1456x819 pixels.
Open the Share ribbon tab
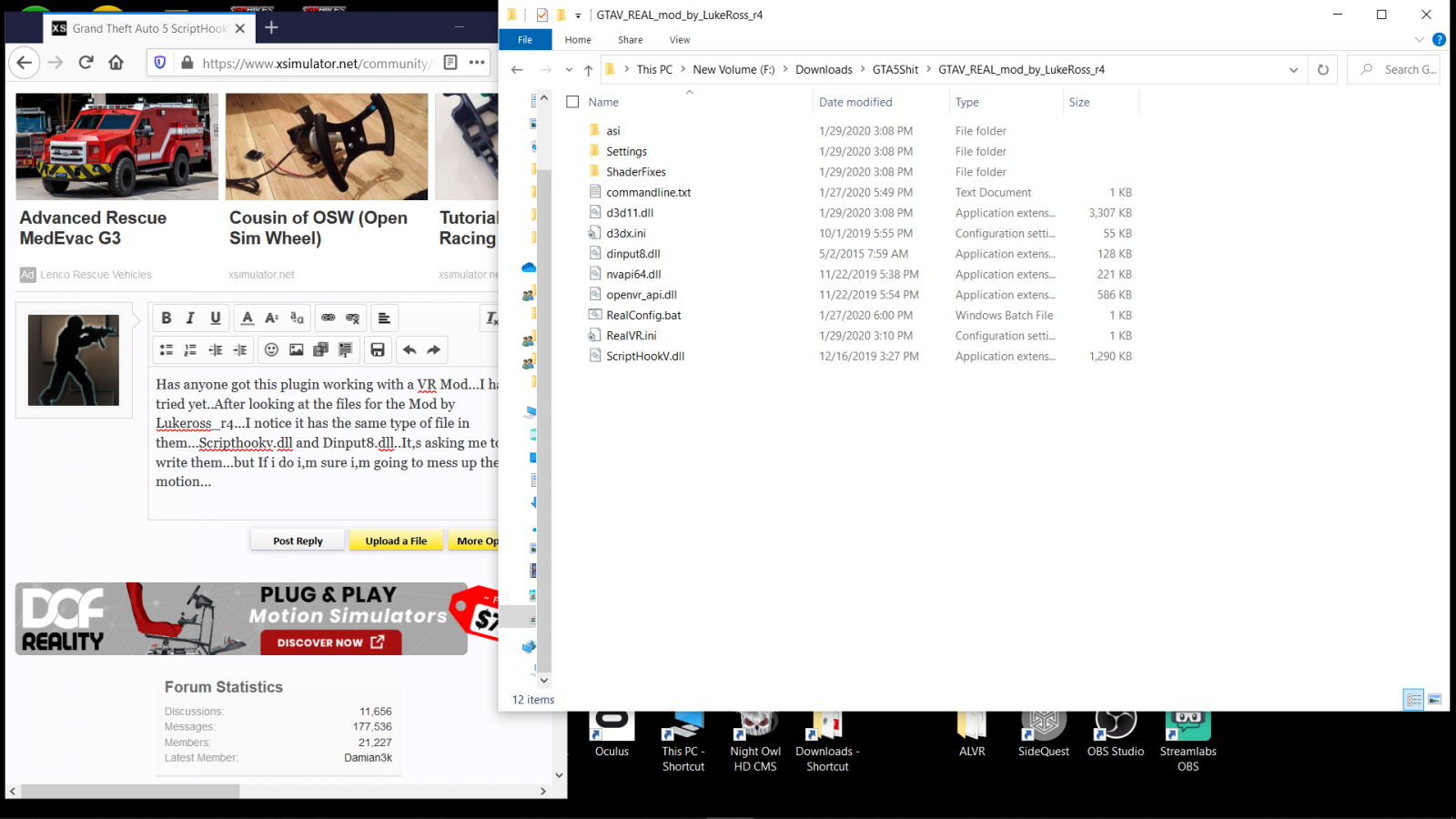(630, 40)
